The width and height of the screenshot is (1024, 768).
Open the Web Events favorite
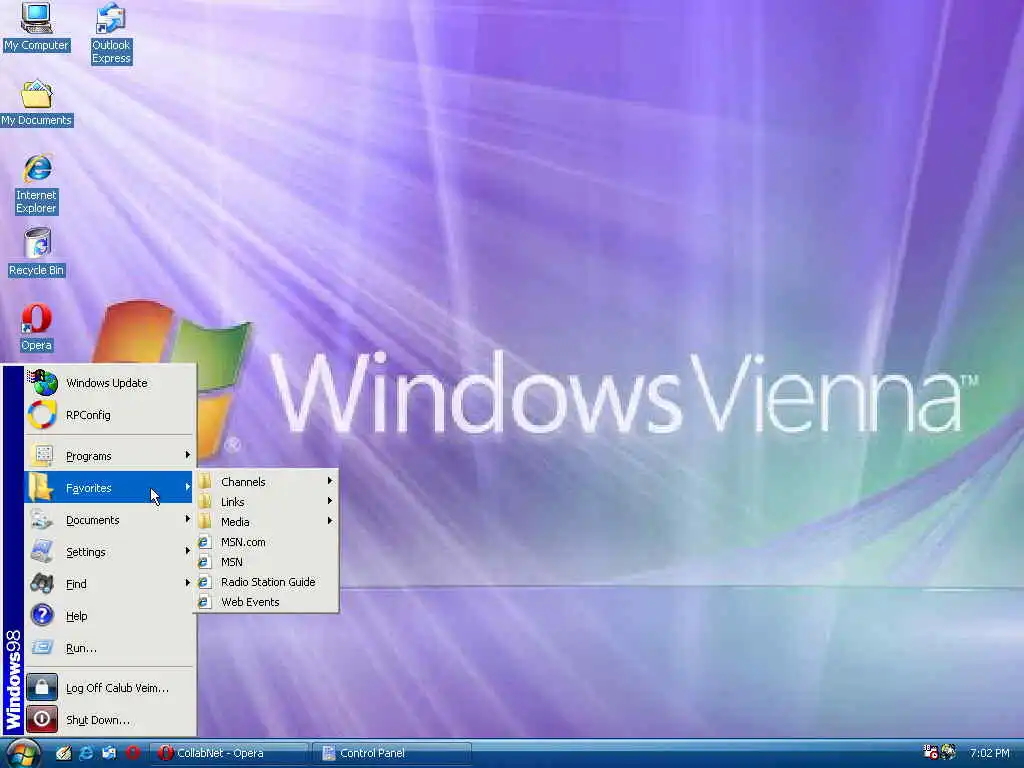pyautogui.click(x=266, y=602)
